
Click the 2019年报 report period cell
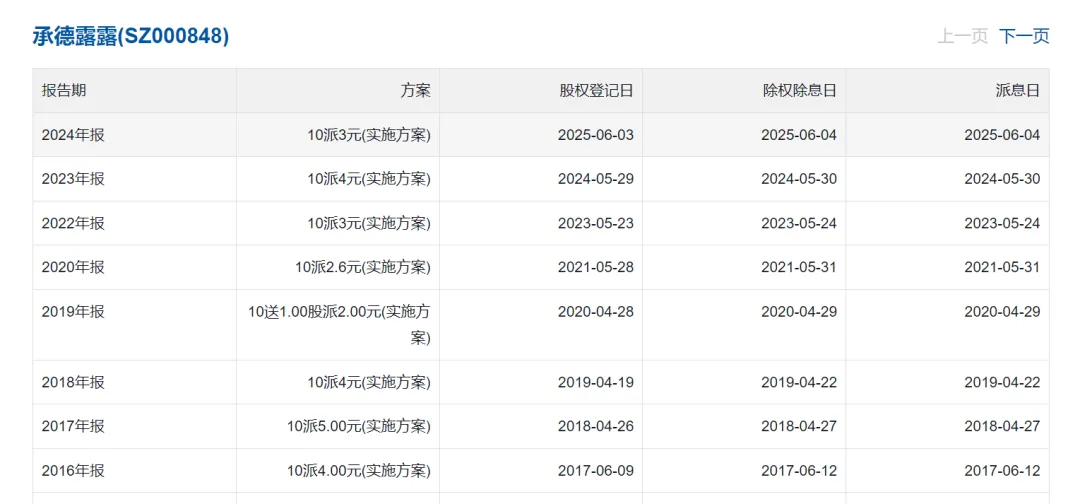tap(73, 312)
